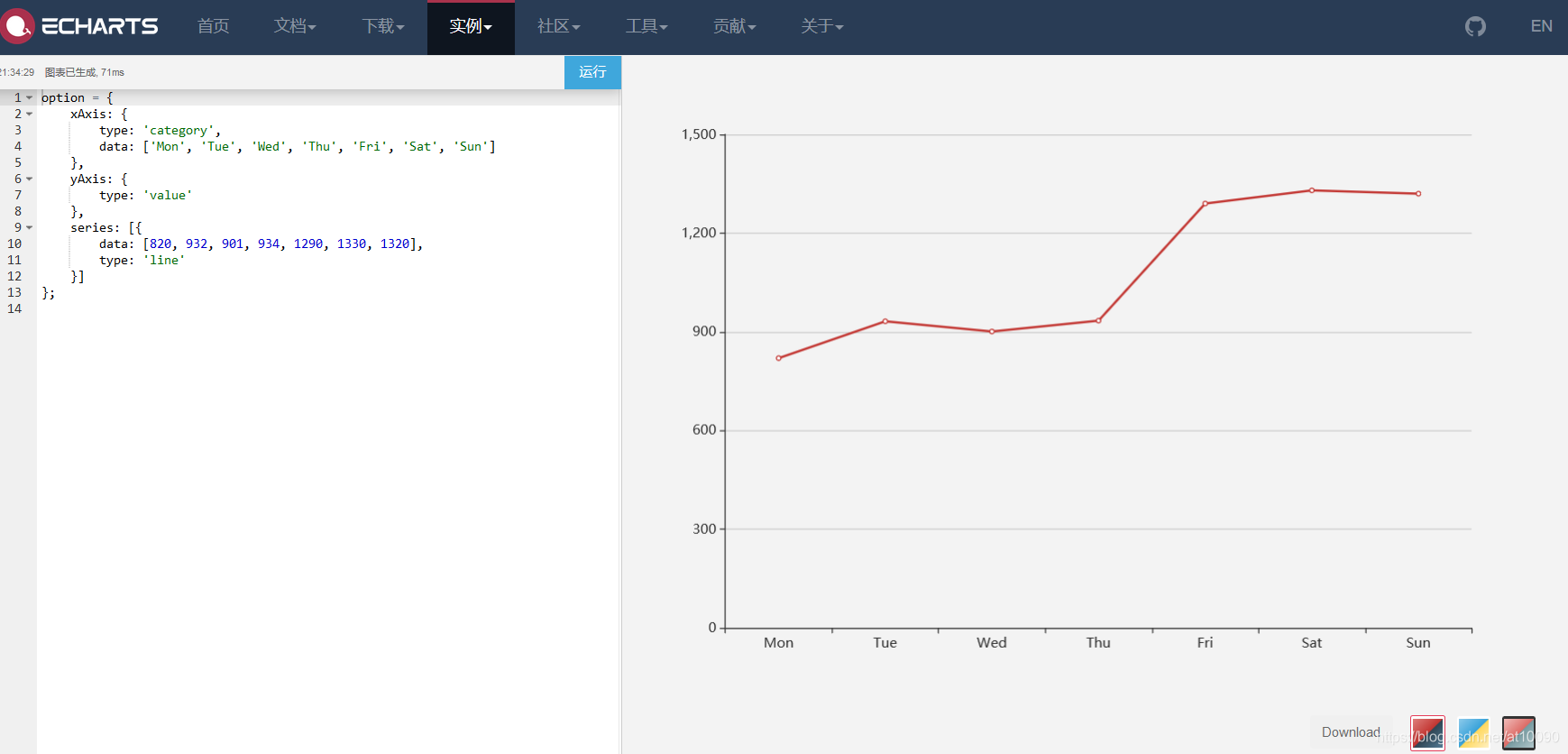Click the Tue data point on chart

(x=885, y=321)
